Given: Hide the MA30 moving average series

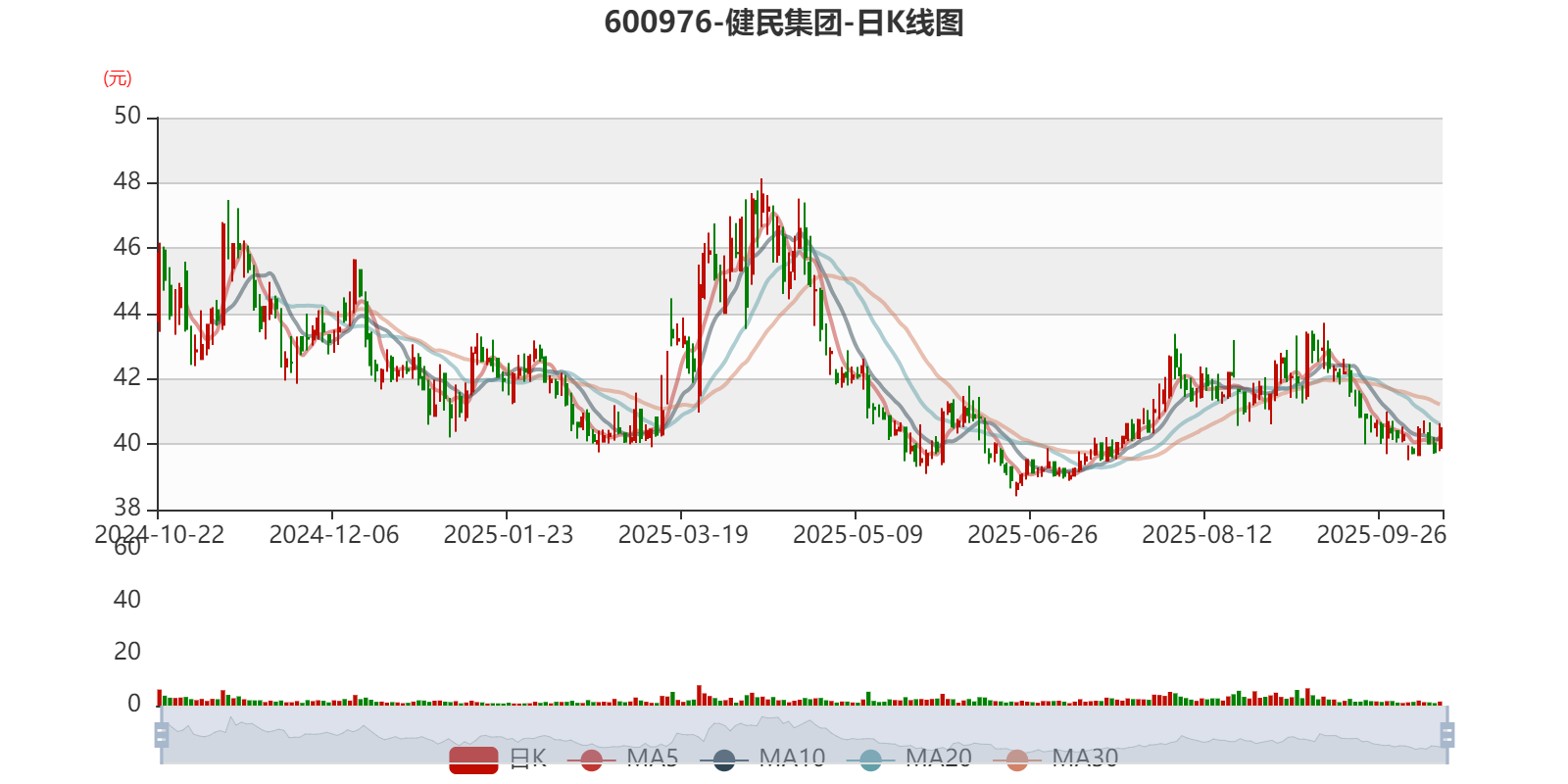Looking at the screenshot, I should point(1055,759).
